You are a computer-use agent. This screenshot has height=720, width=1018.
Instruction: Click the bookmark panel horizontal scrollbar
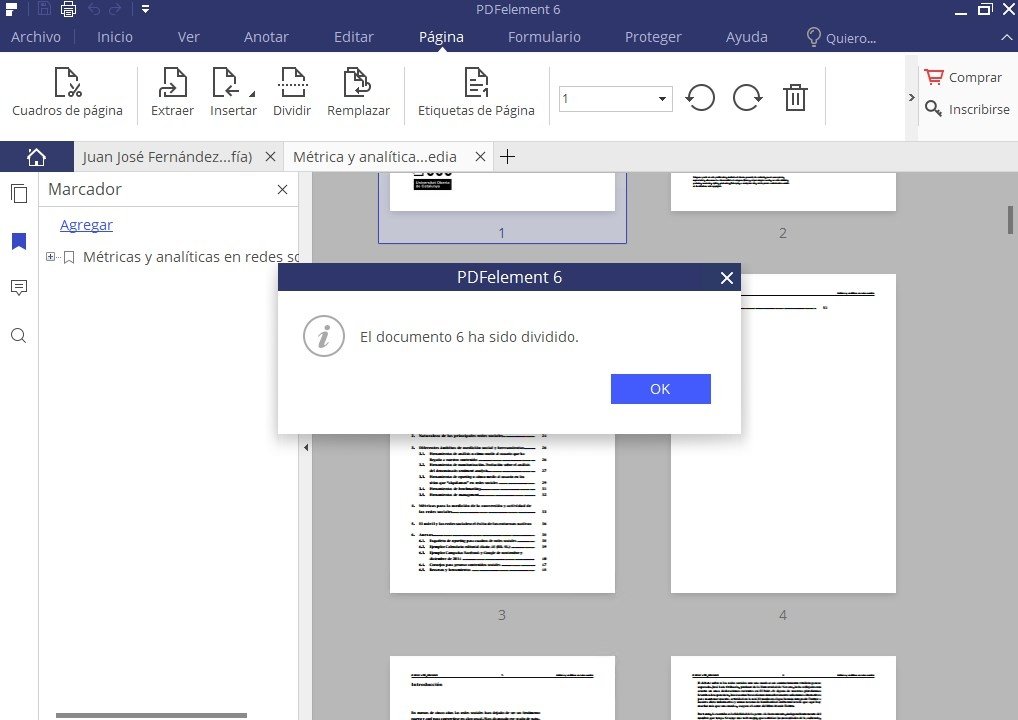click(x=151, y=715)
